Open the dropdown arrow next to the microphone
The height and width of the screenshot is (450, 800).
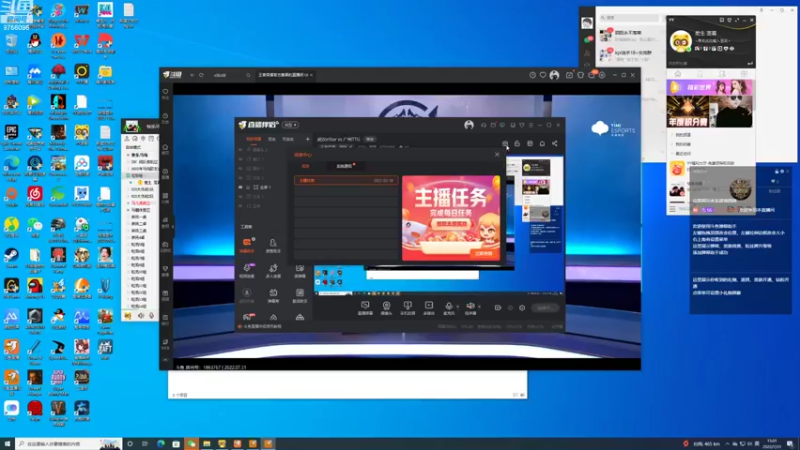[x=457, y=307]
